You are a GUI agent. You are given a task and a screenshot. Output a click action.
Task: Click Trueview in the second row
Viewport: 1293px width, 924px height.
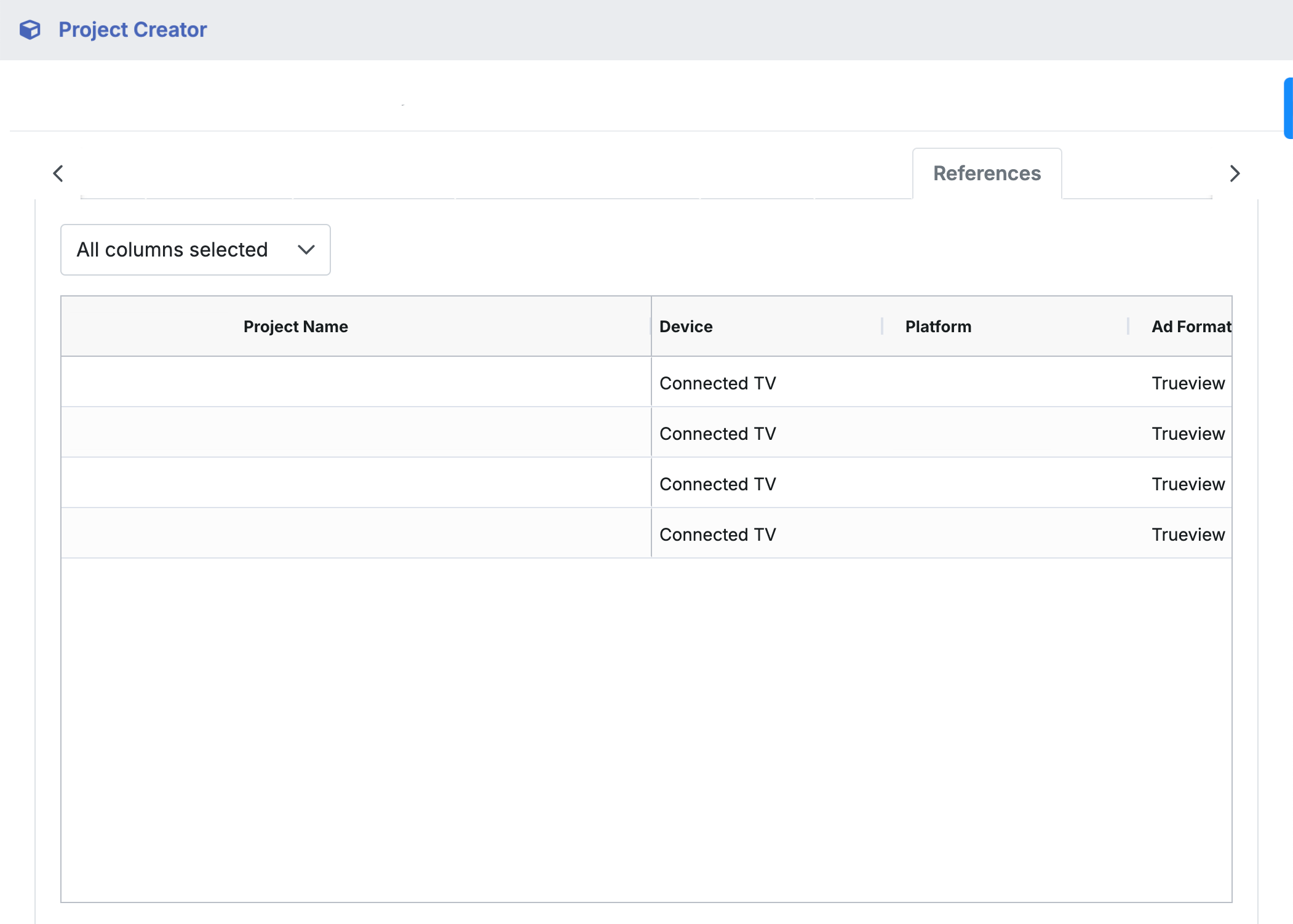tap(1188, 434)
